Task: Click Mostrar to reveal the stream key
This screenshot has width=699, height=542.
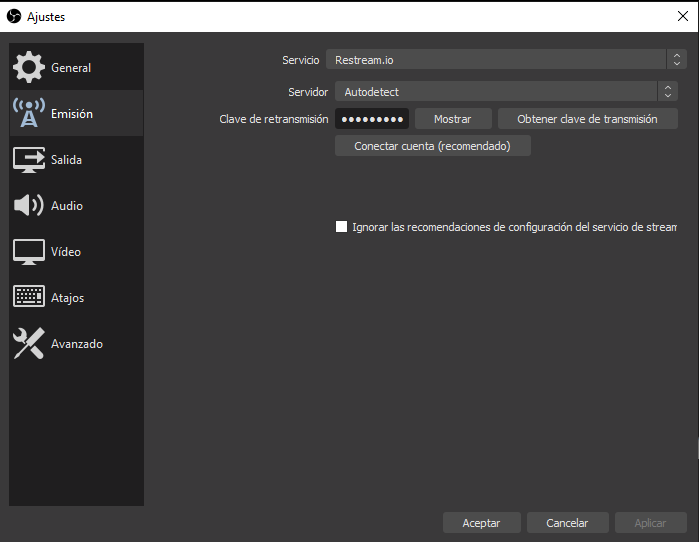Action: coord(453,119)
